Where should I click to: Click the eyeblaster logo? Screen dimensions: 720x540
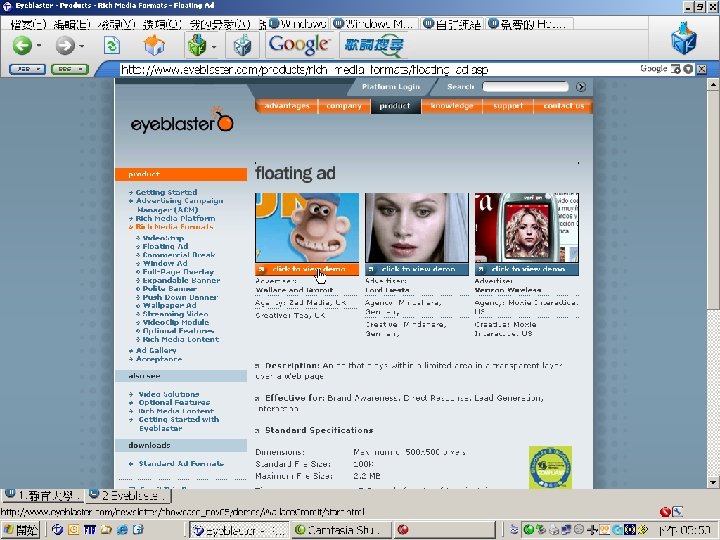tap(182, 120)
